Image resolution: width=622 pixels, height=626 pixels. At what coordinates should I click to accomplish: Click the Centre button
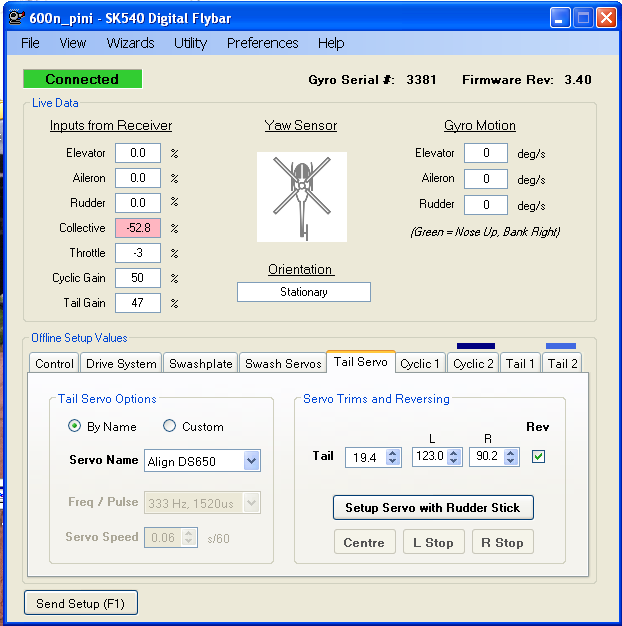[364, 542]
